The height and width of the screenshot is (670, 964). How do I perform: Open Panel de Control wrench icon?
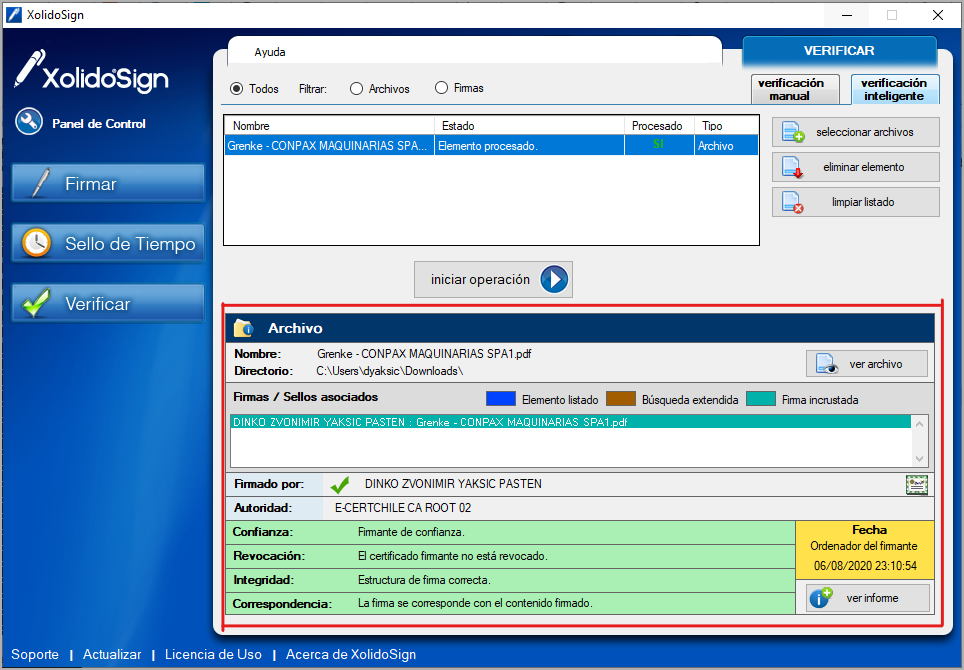coord(29,122)
